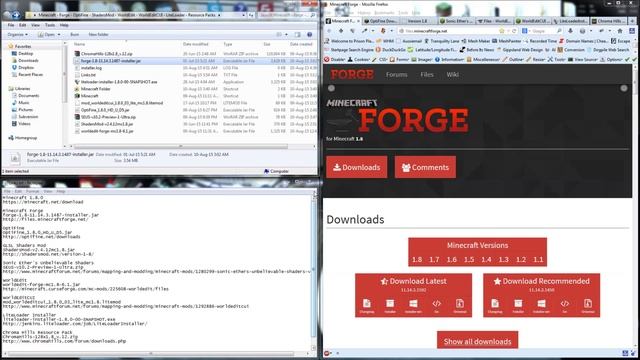The image size is (640, 360).
Task: Click Firefox home icon in toolbar
Action: pos(620,31)
